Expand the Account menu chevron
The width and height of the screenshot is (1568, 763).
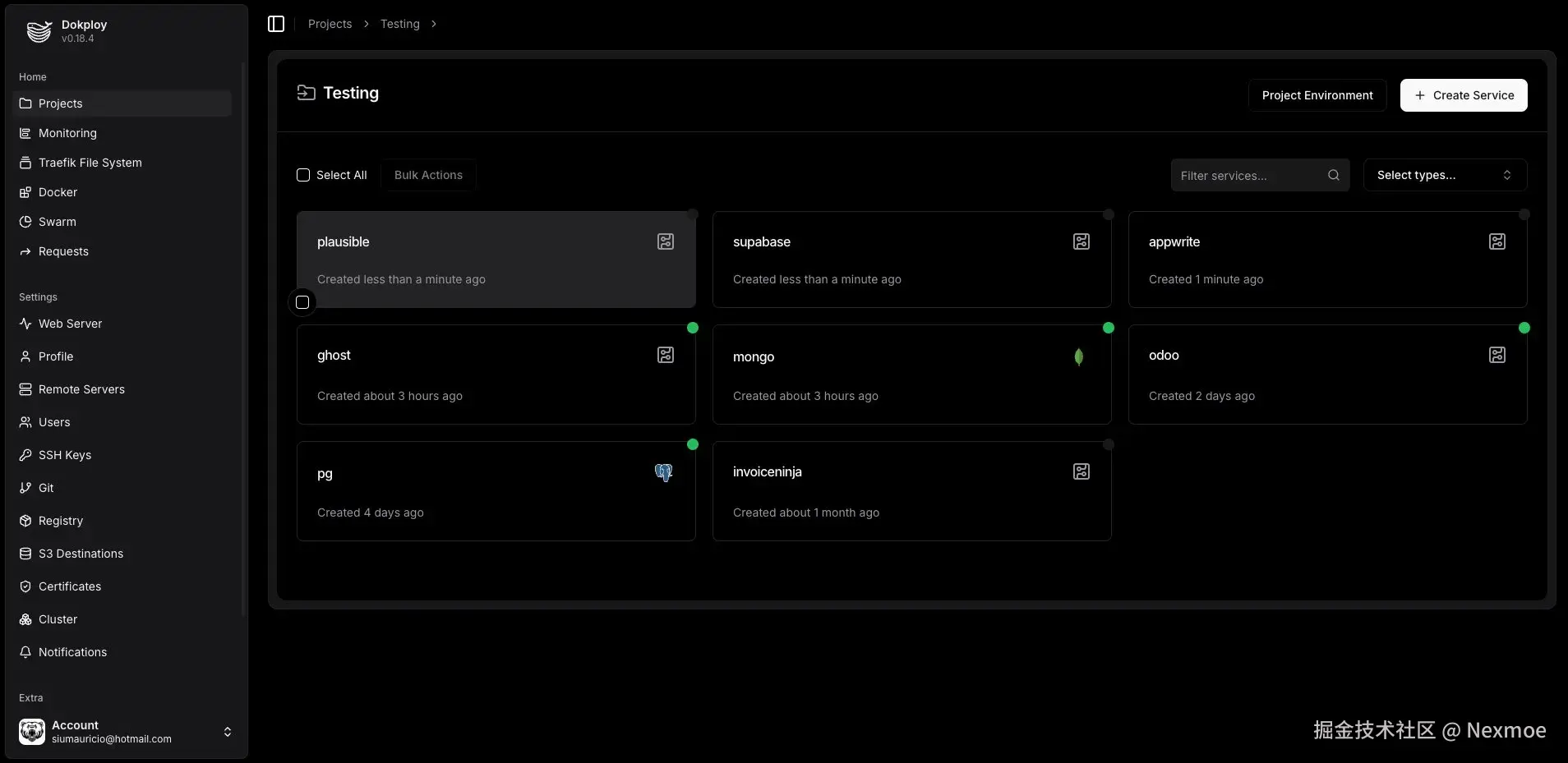(228, 732)
